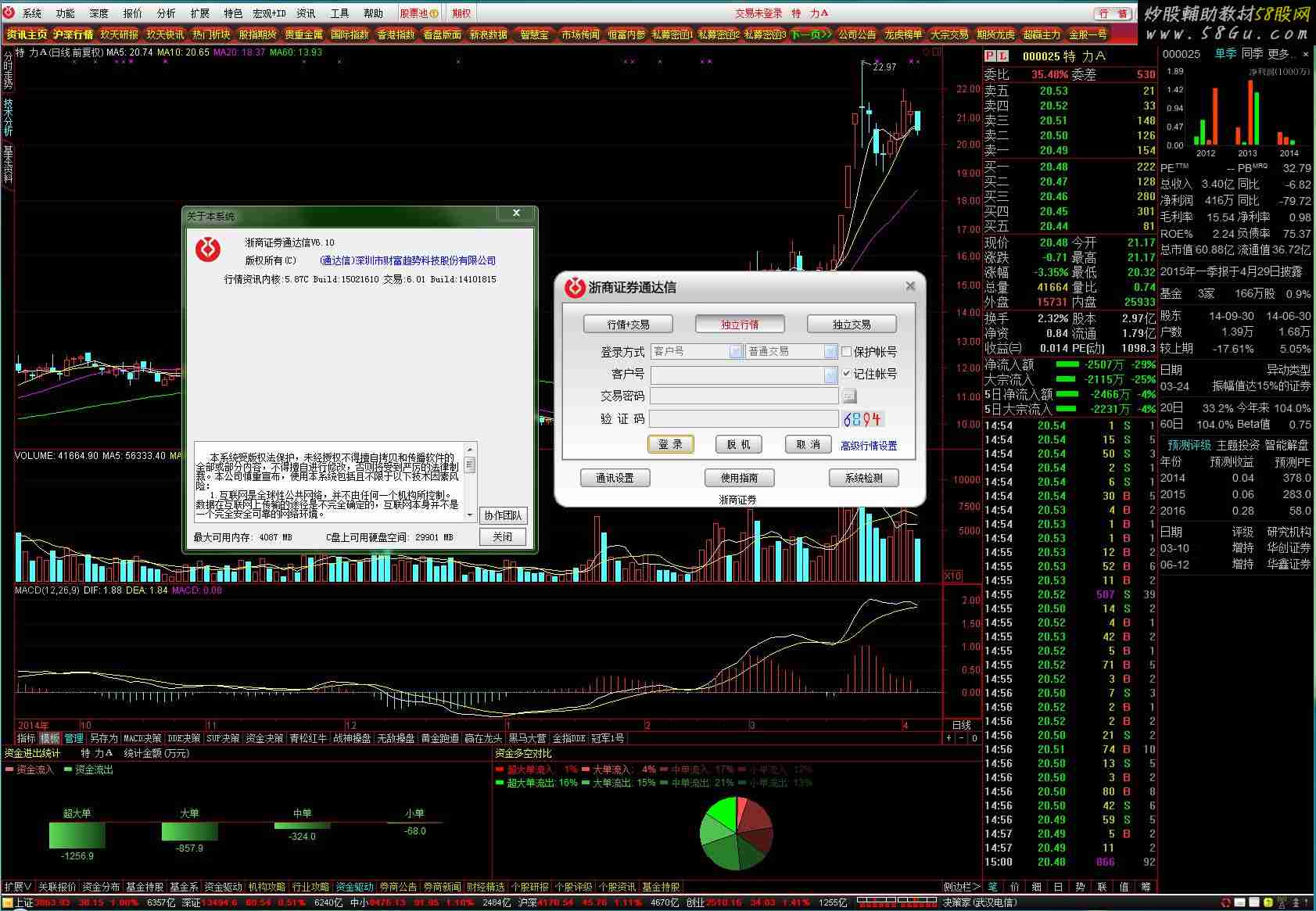Click the 交易密码 input field
The image size is (1316, 911).
[744, 396]
